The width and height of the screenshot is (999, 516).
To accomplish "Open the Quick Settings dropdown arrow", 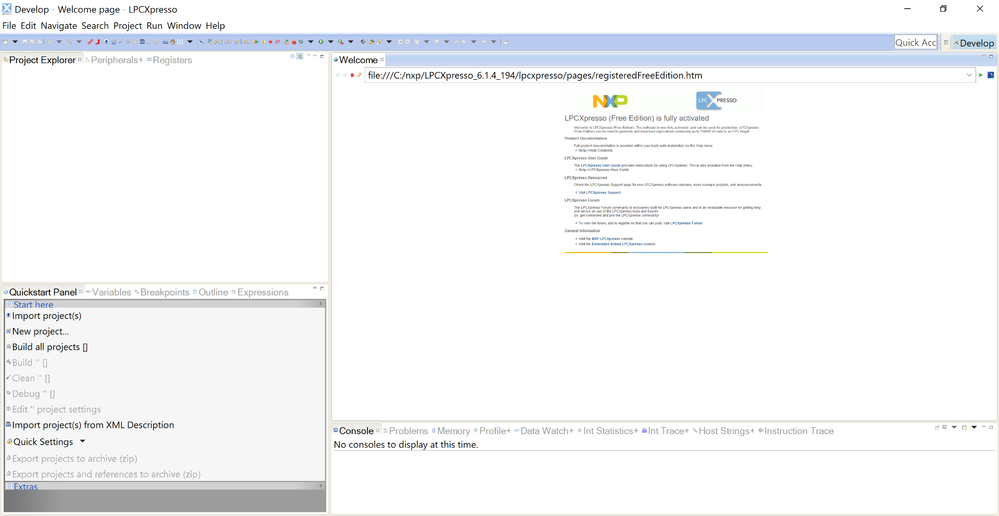I will [x=82, y=441].
